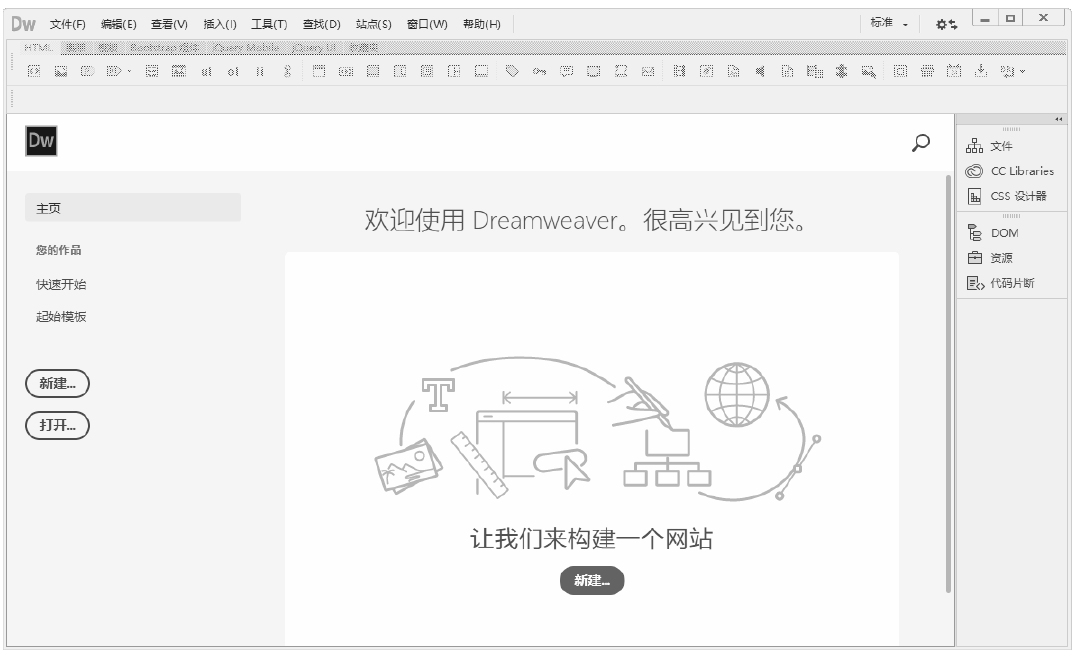Open the 站点(S) menu
The height and width of the screenshot is (657, 1075).
tap(373, 24)
